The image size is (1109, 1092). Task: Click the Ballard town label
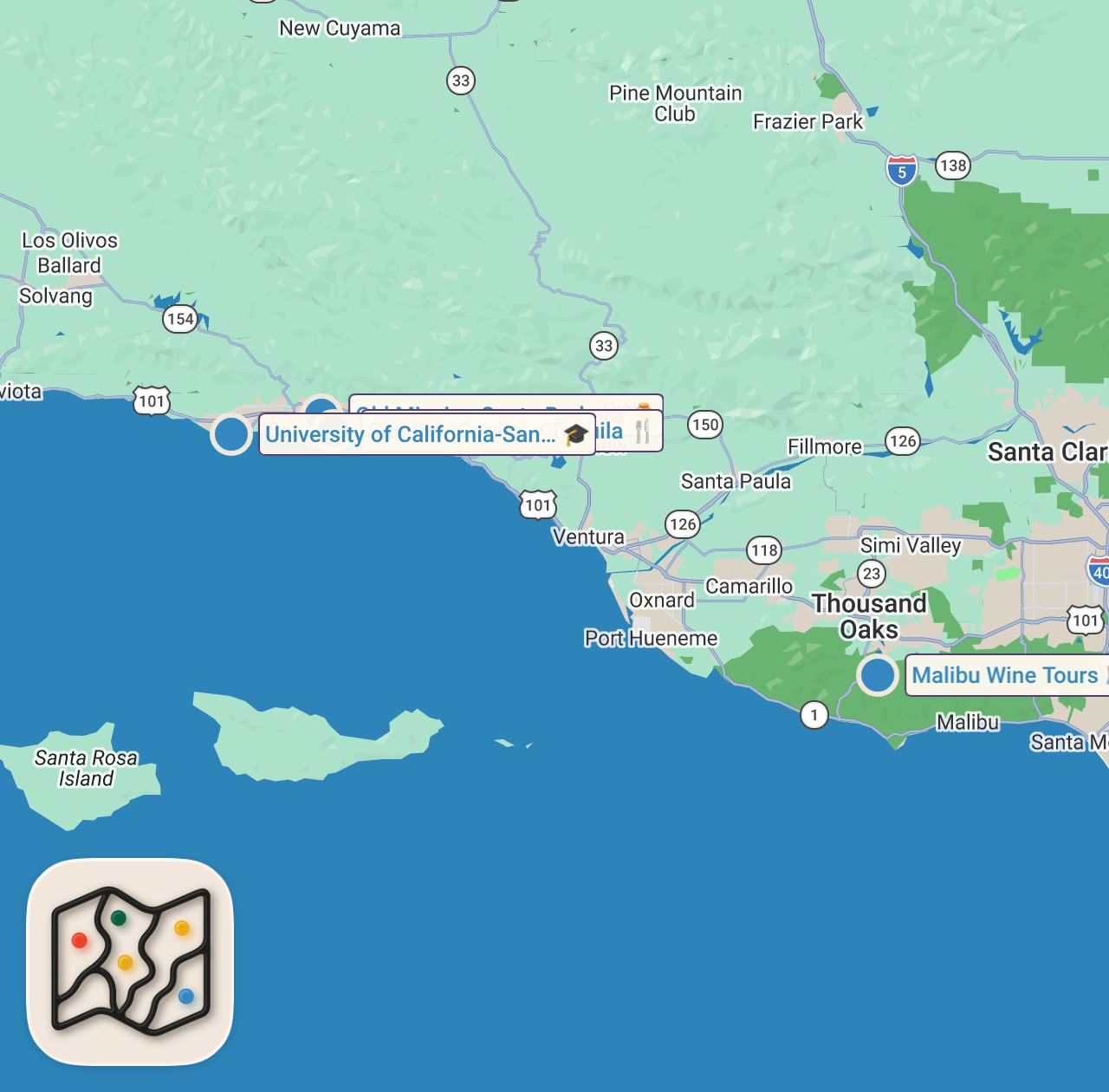69,265
